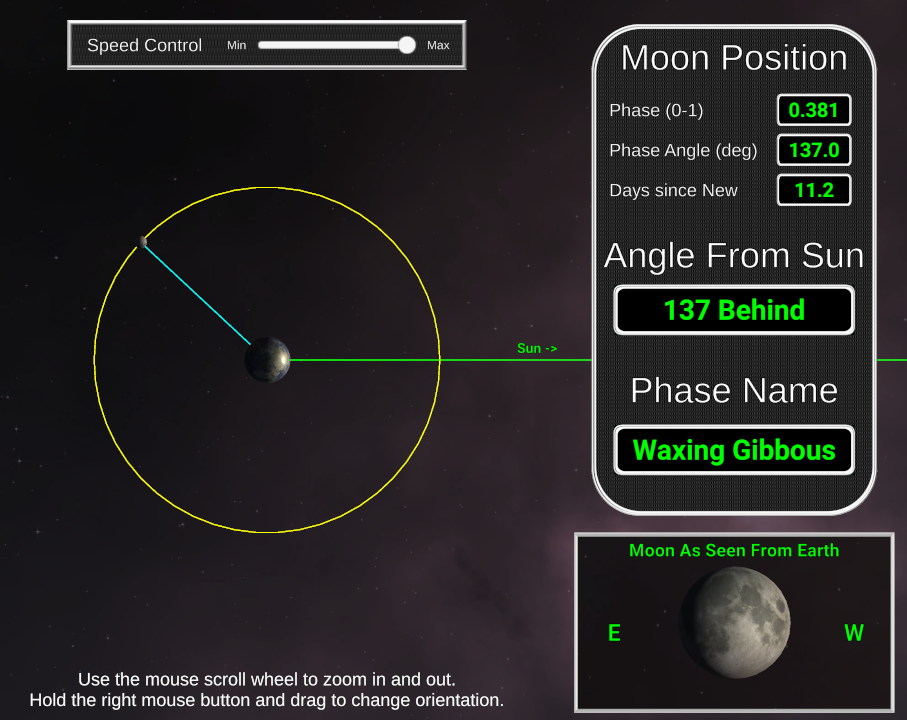Screen dimensions: 907x720
Task: Click the Phase Angle (deg) readout
Action: coord(813,150)
